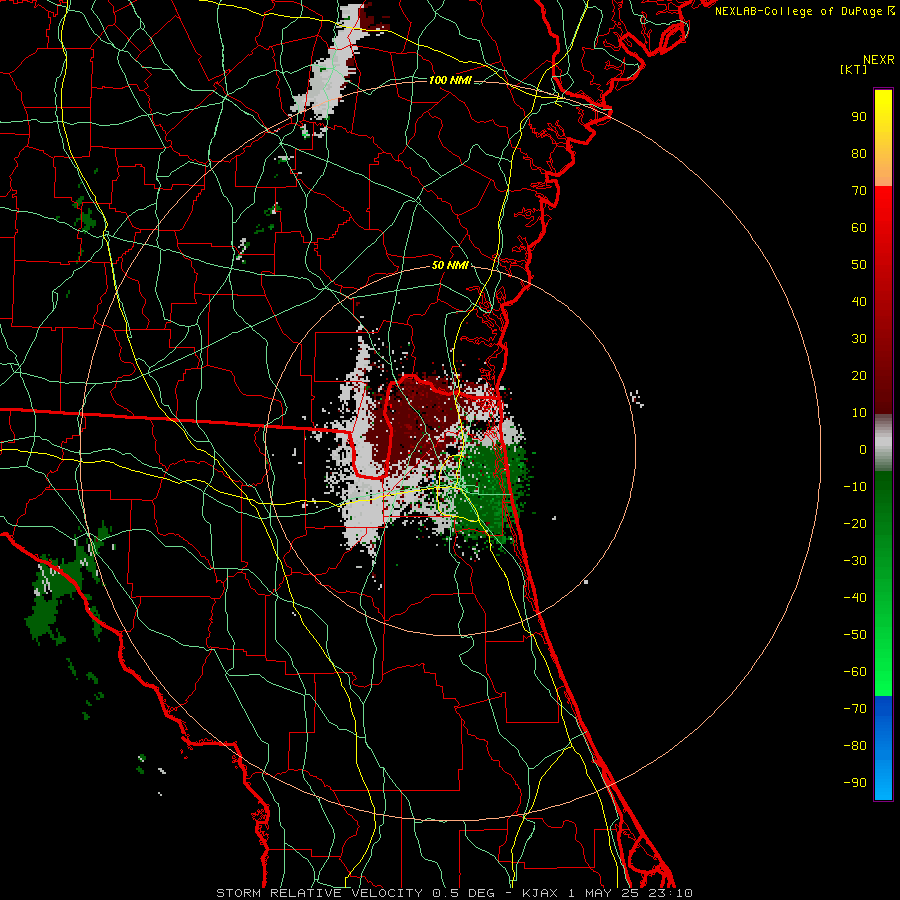The width and height of the screenshot is (900, 900).
Task: Click the "50" value on the velocity scale
Action: pyautogui.click(x=859, y=265)
